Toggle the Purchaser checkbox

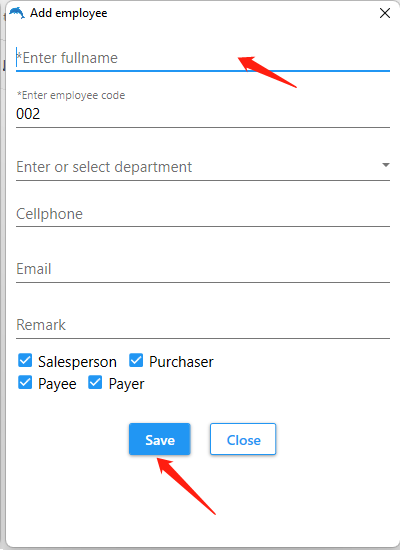136,361
